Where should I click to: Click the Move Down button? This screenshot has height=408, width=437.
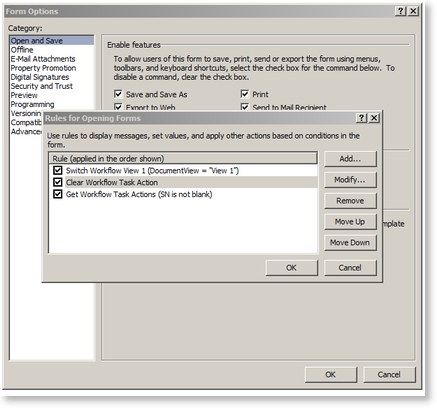coord(350,243)
